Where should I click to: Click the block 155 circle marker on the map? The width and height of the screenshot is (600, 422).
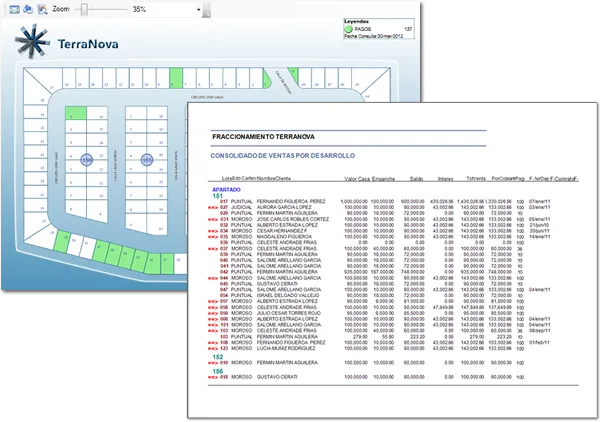click(x=147, y=160)
